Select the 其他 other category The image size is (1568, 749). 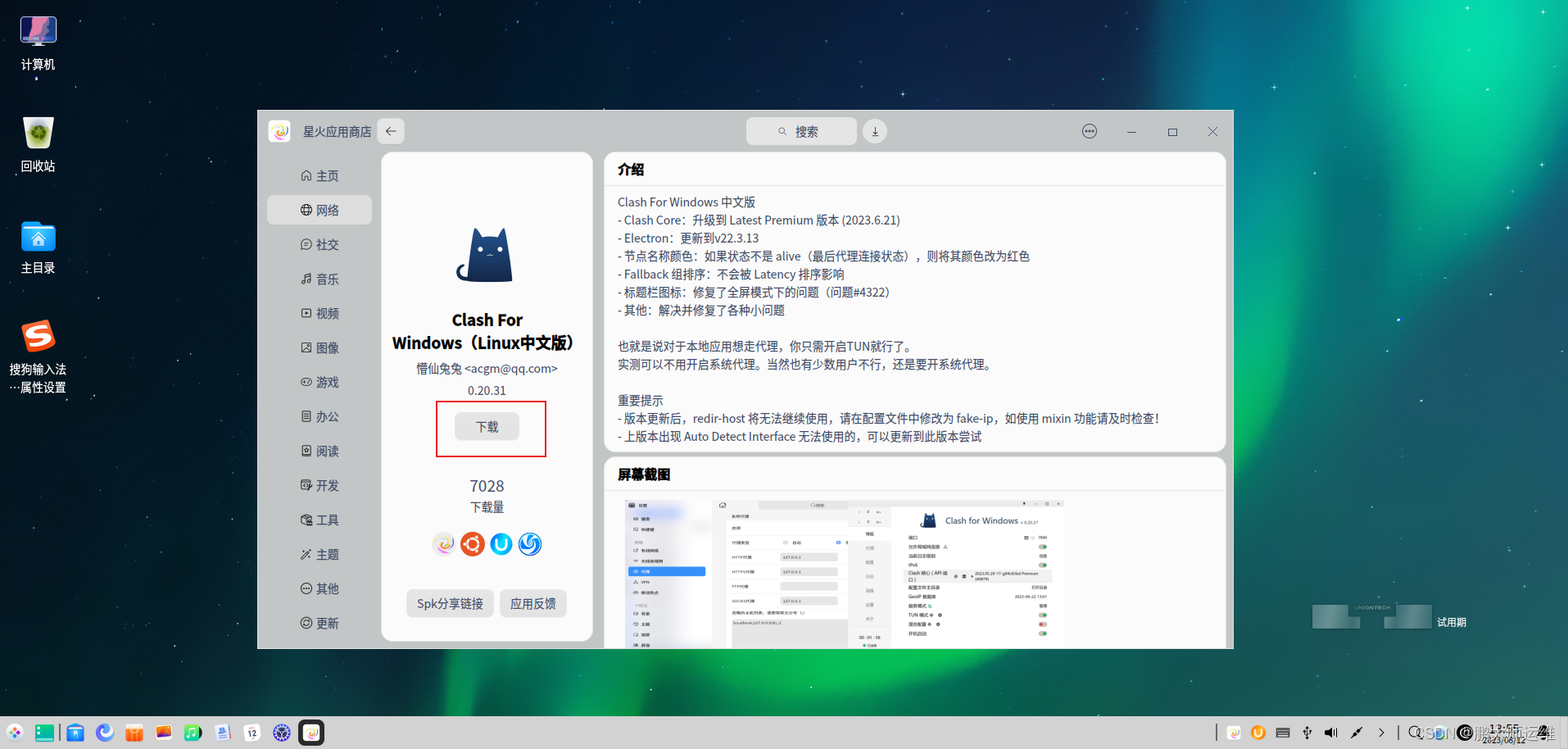[319, 588]
